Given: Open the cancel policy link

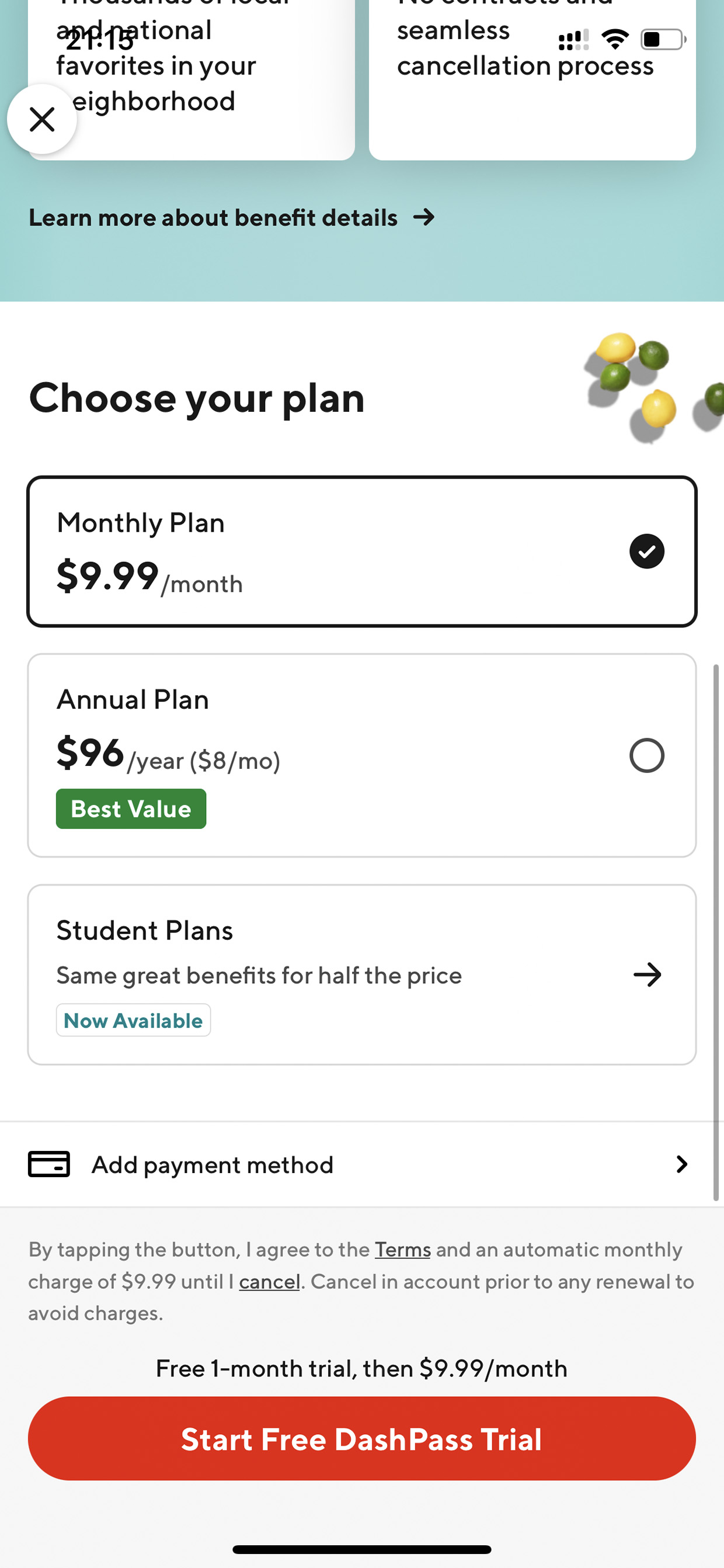Looking at the screenshot, I should point(269,1282).
